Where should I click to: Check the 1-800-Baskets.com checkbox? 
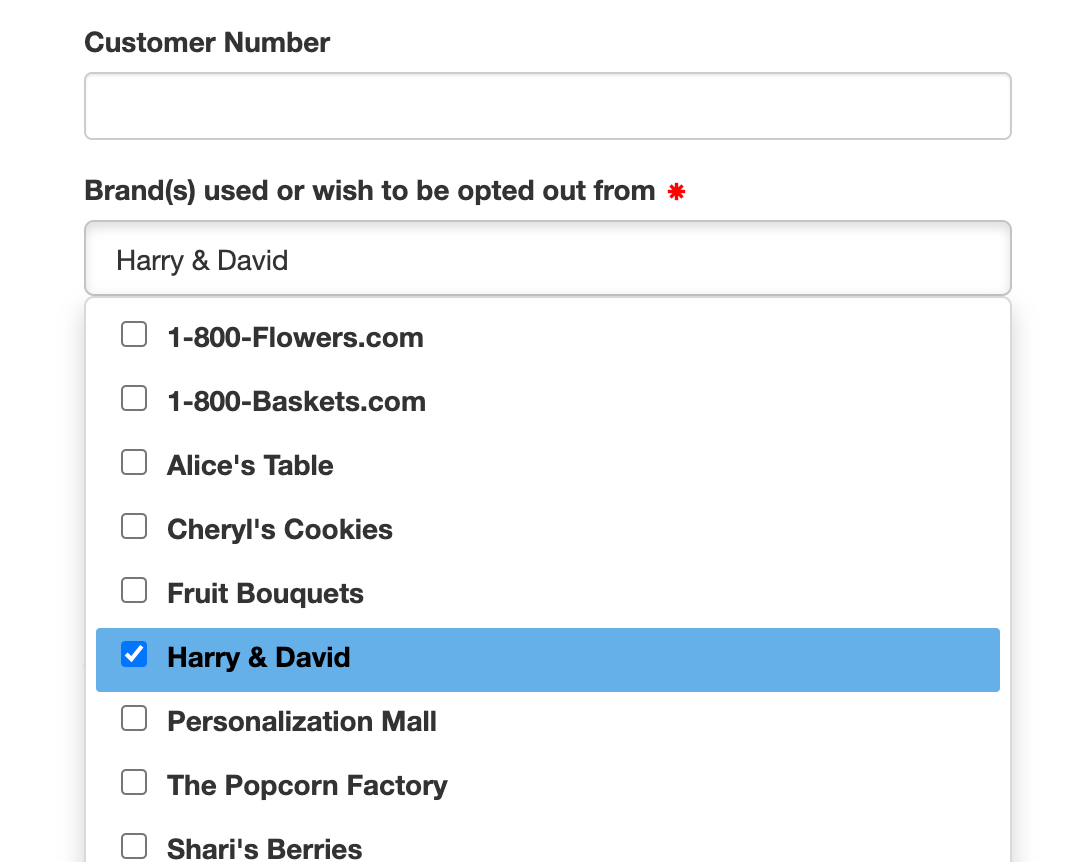(x=133, y=398)
